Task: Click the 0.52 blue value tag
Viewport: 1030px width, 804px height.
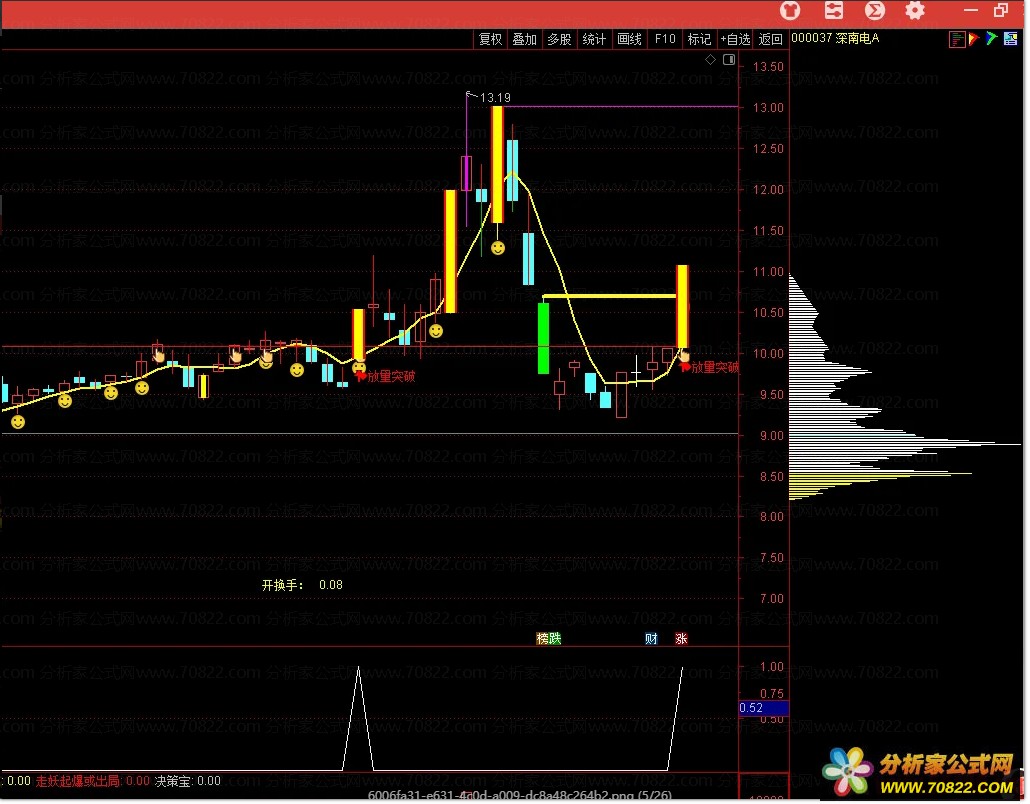Action: click(763, 708)
